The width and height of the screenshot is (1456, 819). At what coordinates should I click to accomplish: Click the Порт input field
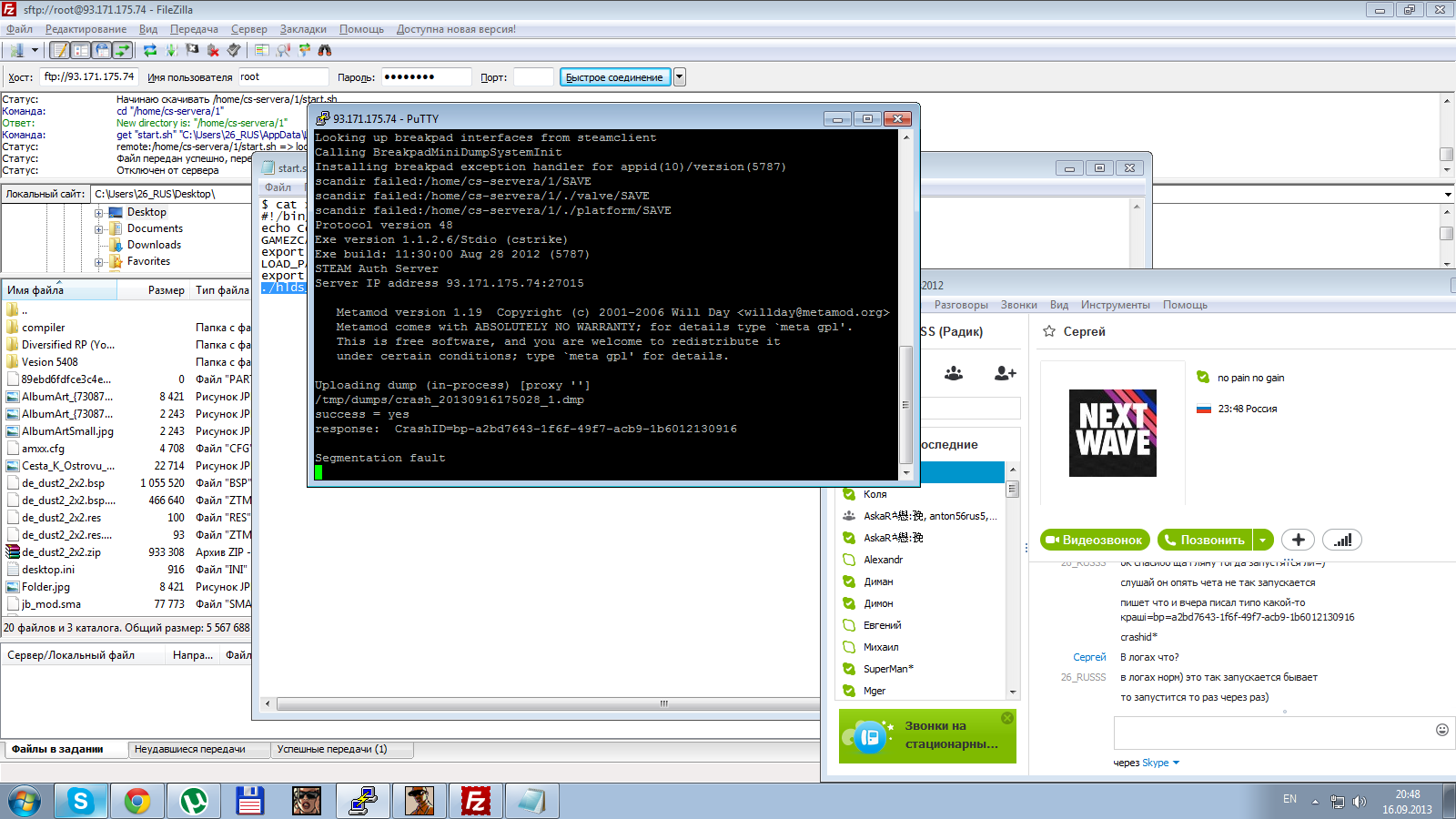point(533,77)
